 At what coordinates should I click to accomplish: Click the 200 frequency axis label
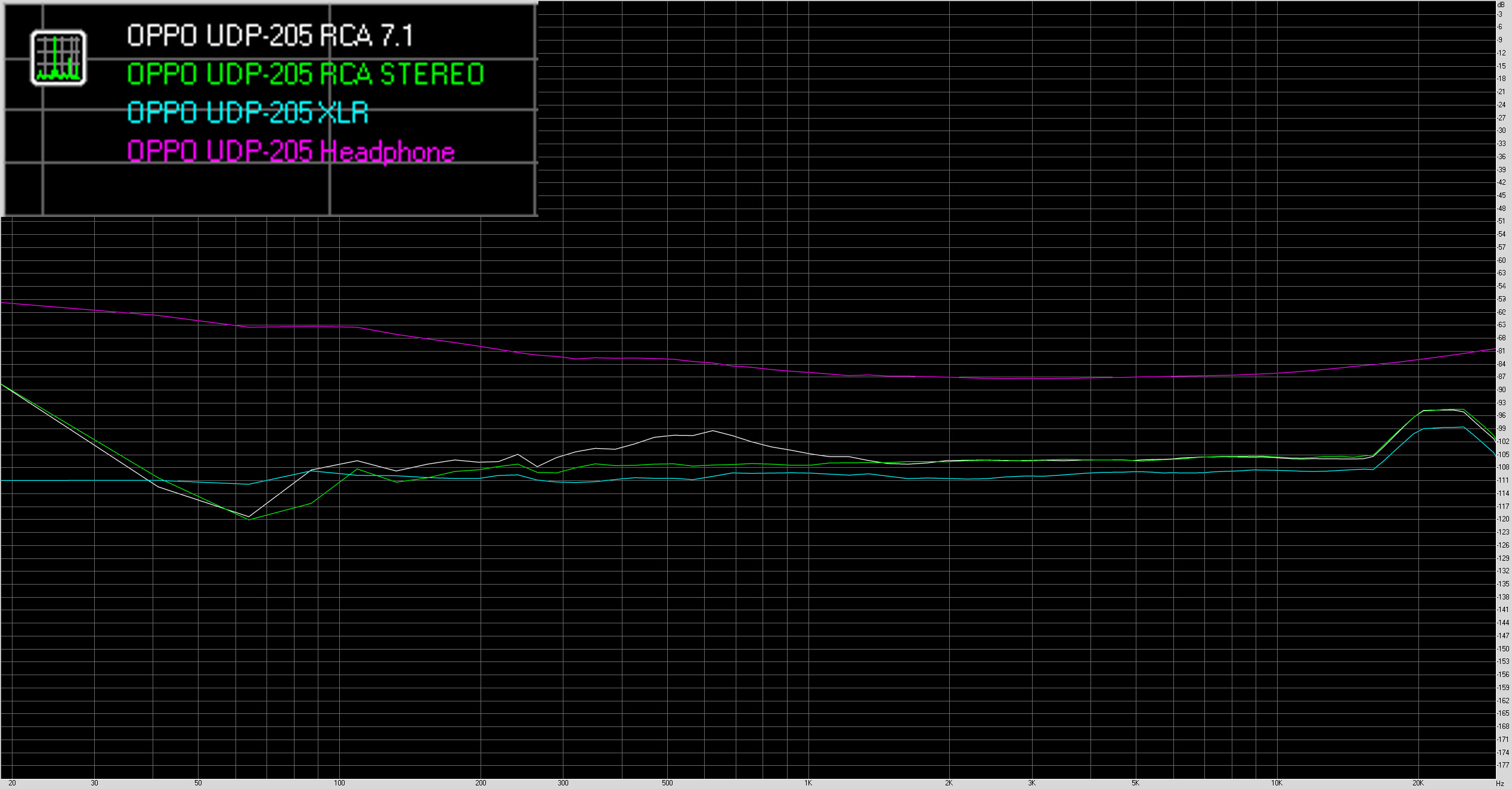pyautogui.click(x=481, y=783)
